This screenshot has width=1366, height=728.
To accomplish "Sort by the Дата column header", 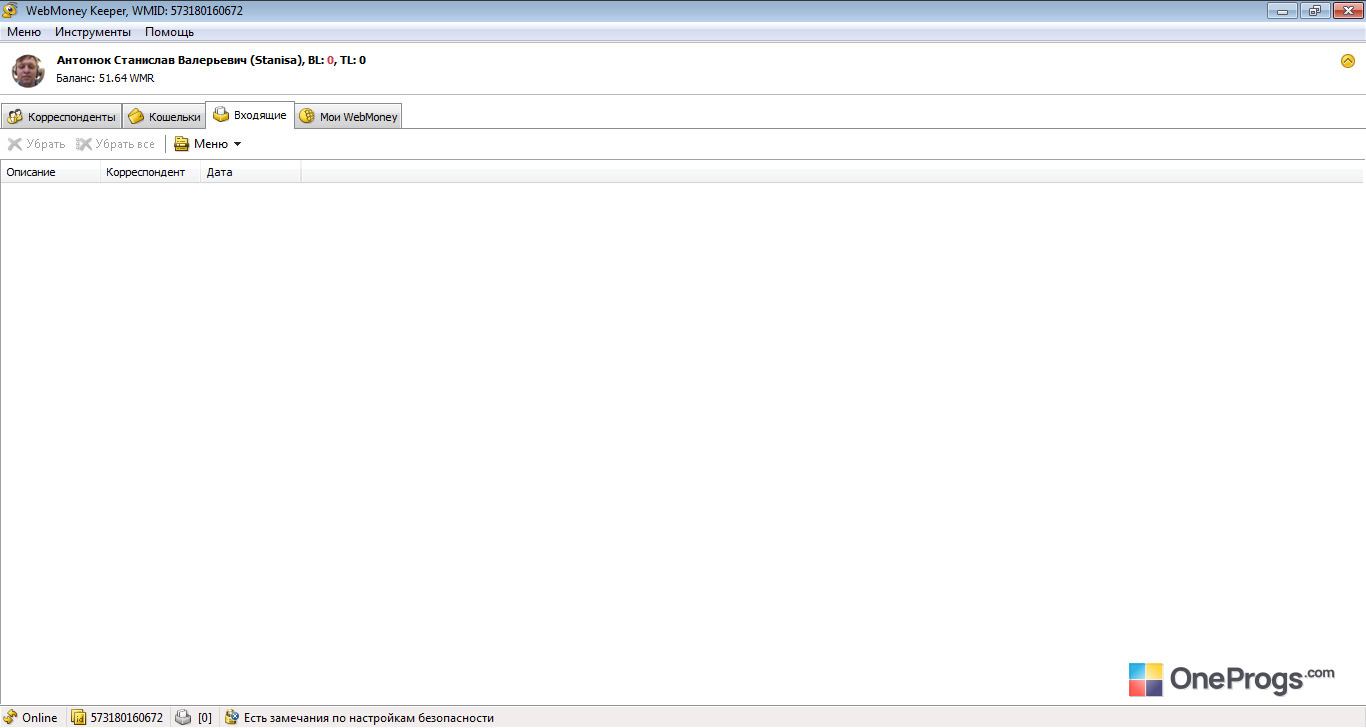I will tap(251, 172).
